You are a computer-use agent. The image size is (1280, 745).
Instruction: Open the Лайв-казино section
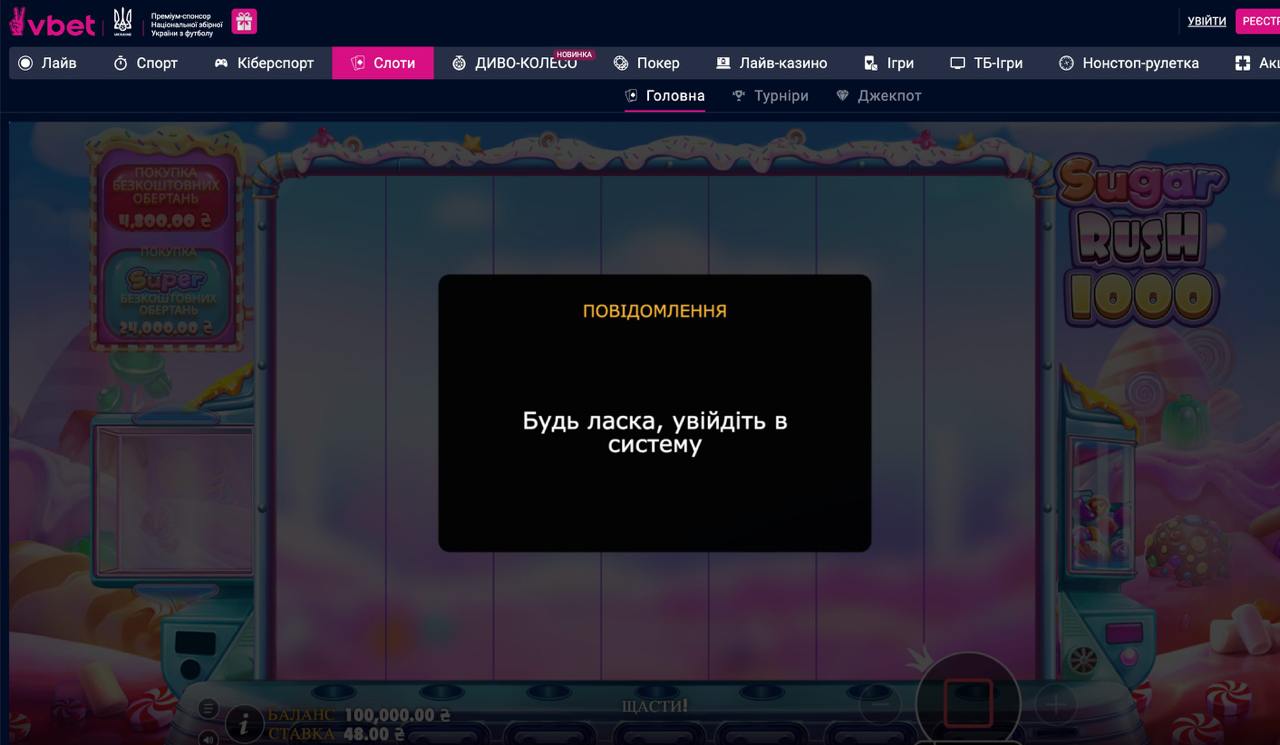point(772,63)
